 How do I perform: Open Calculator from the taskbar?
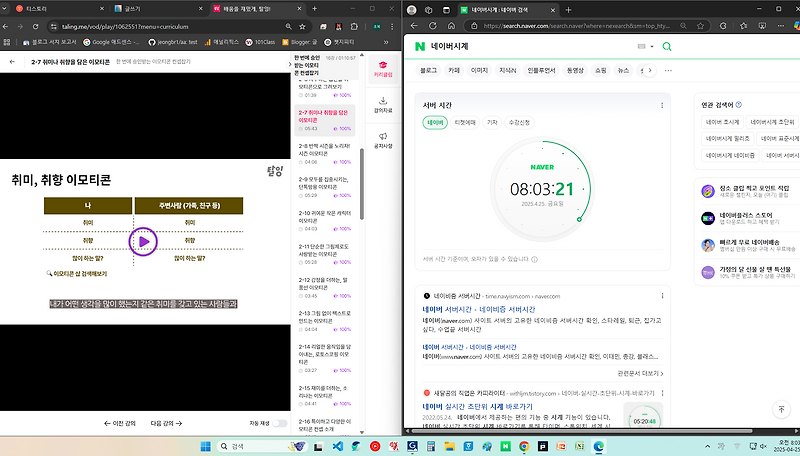[x=431, y=446]
